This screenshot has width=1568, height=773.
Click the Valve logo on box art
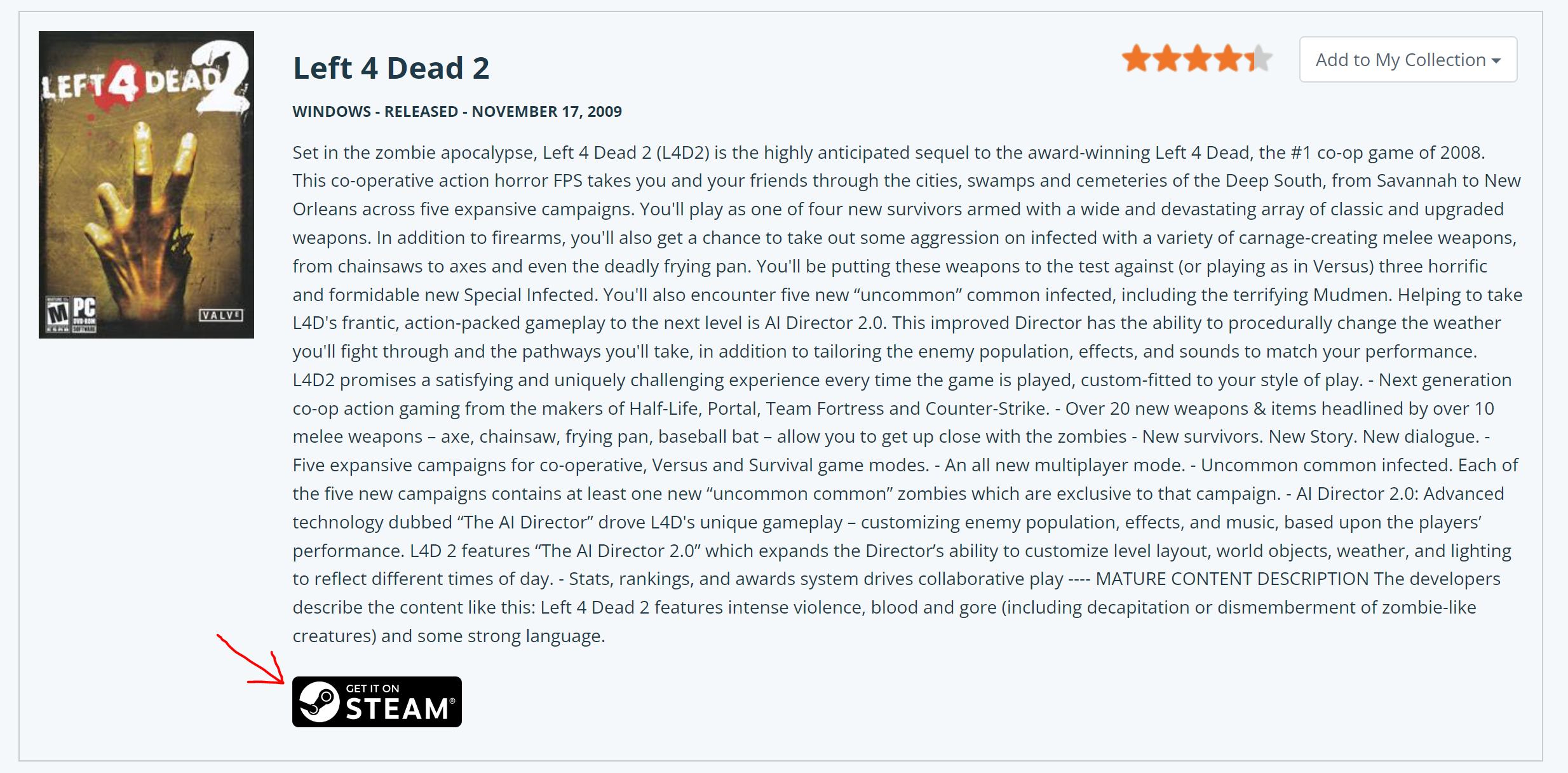pos(220,315)
